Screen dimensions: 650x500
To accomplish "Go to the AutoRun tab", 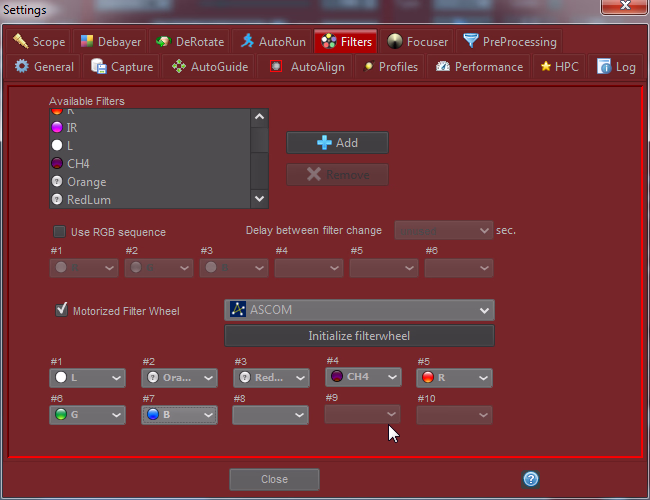I will pyautogui.click(x=273, y=42).
